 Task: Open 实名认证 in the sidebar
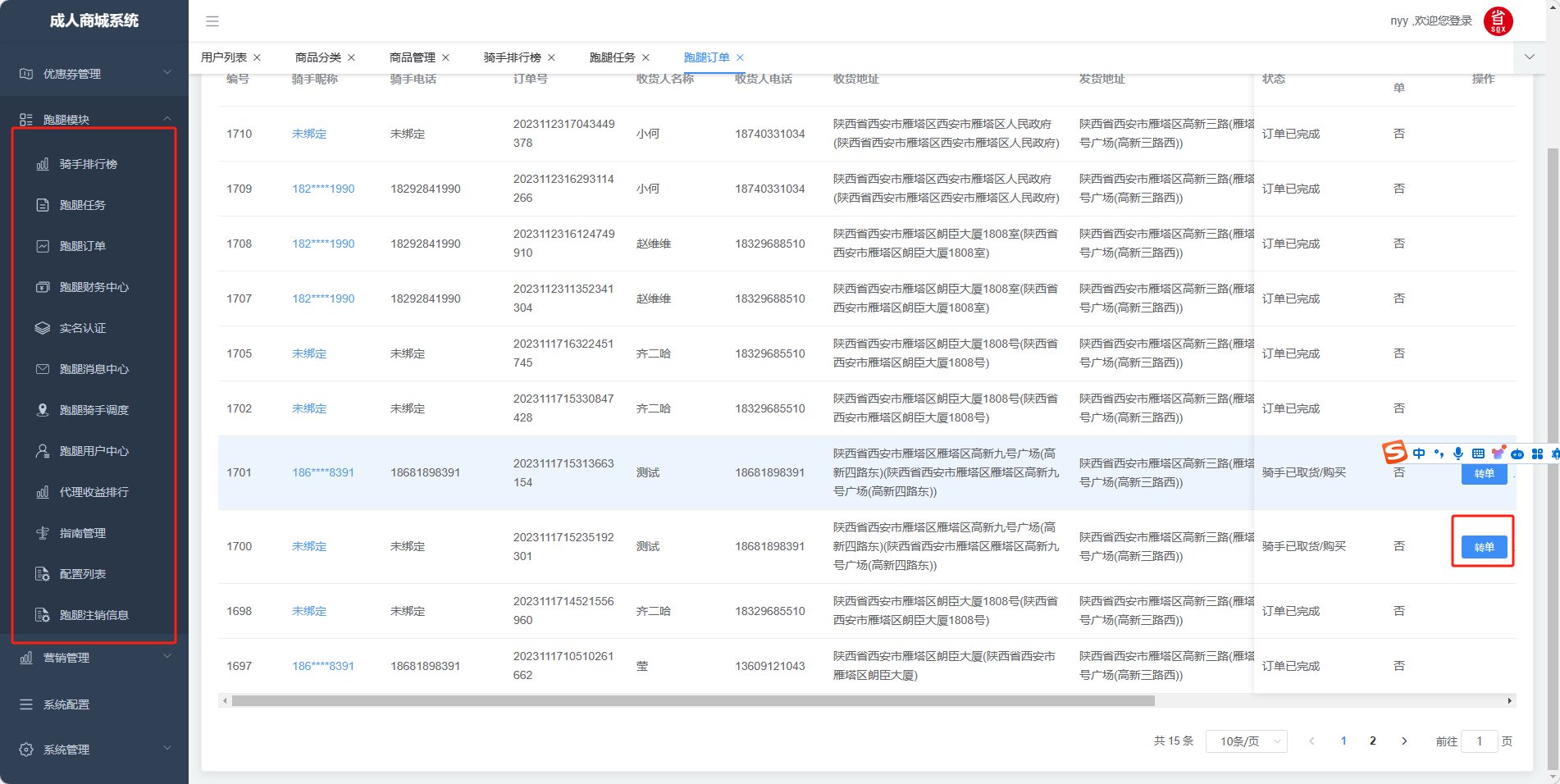pos(82,328)
